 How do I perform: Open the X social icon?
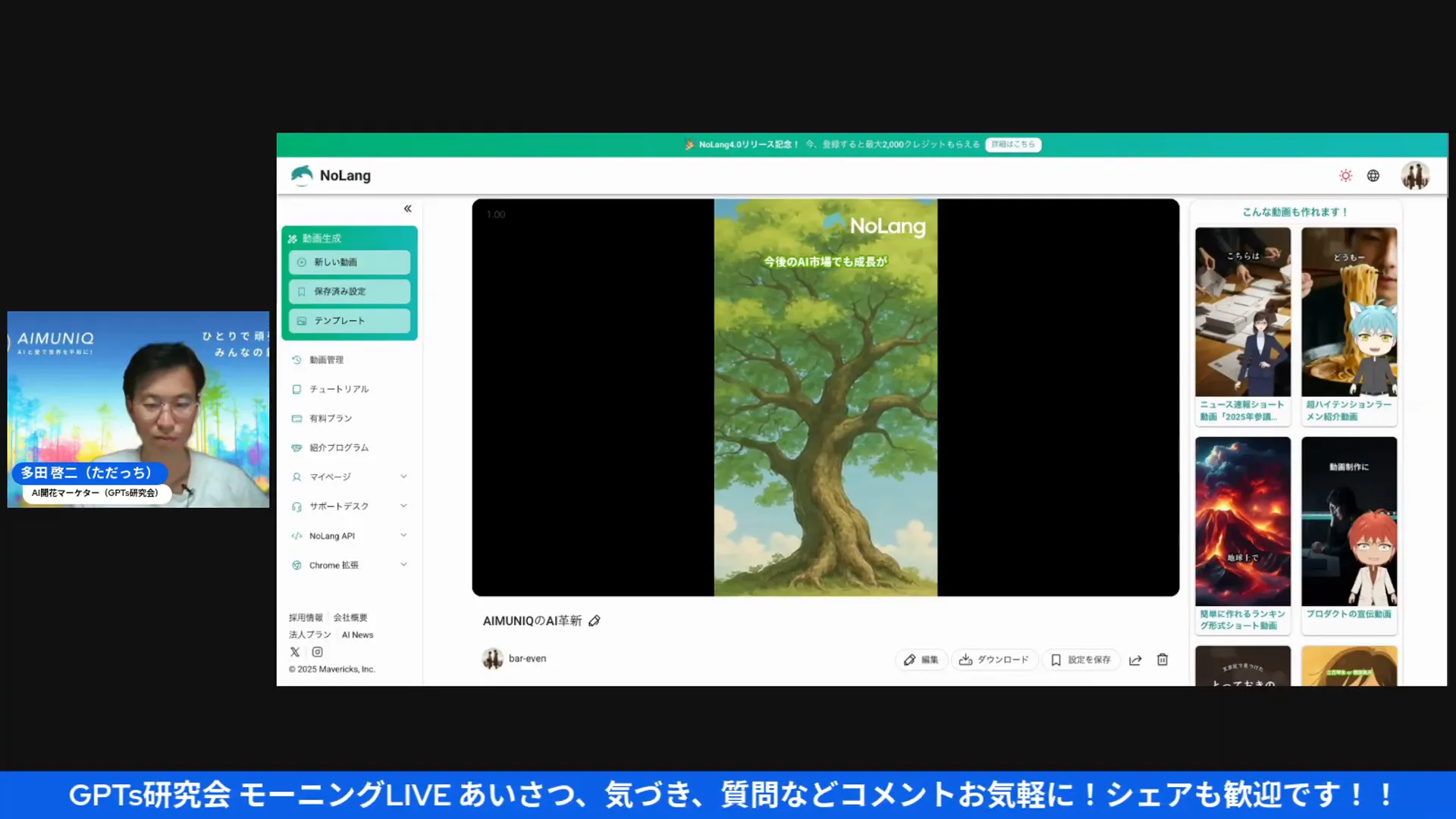pyautogui.click(x=295, y=652)
